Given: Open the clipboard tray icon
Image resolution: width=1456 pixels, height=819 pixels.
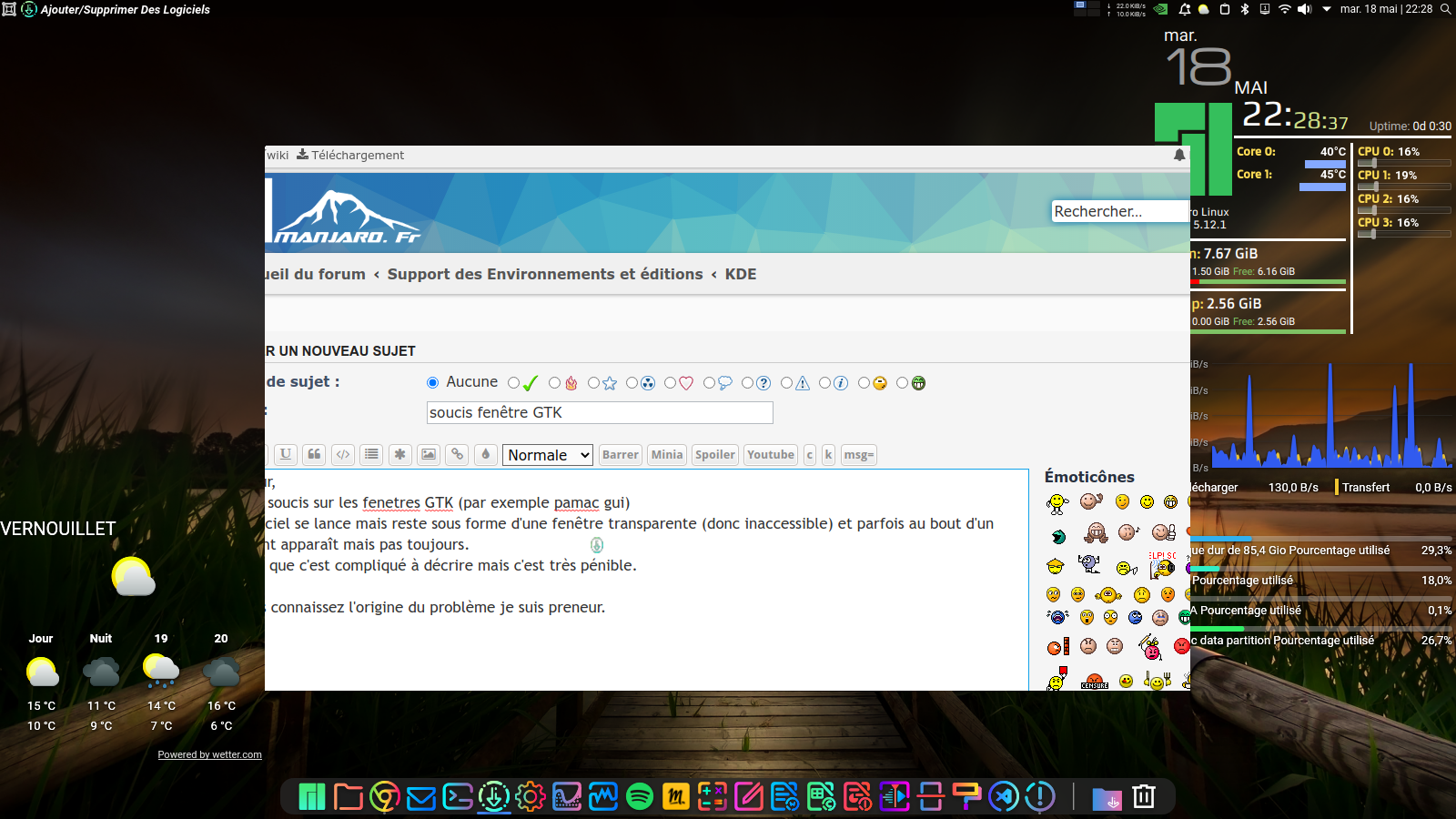Looking at the screenshot, I should (x=1225, y=9).
